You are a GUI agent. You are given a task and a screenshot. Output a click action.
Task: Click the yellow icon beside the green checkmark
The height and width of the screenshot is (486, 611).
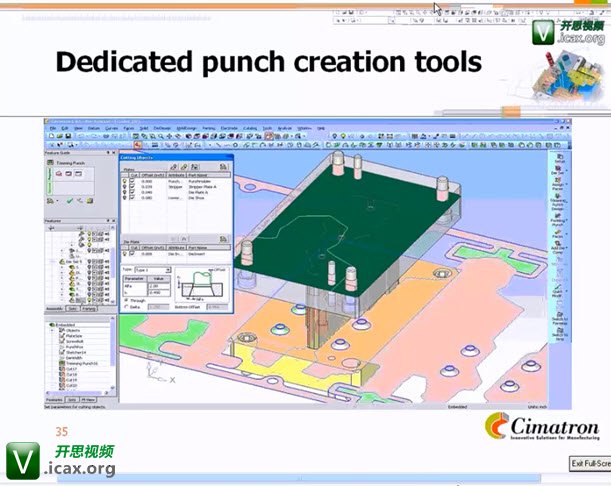pyautogui.click(x=90, y=201)
